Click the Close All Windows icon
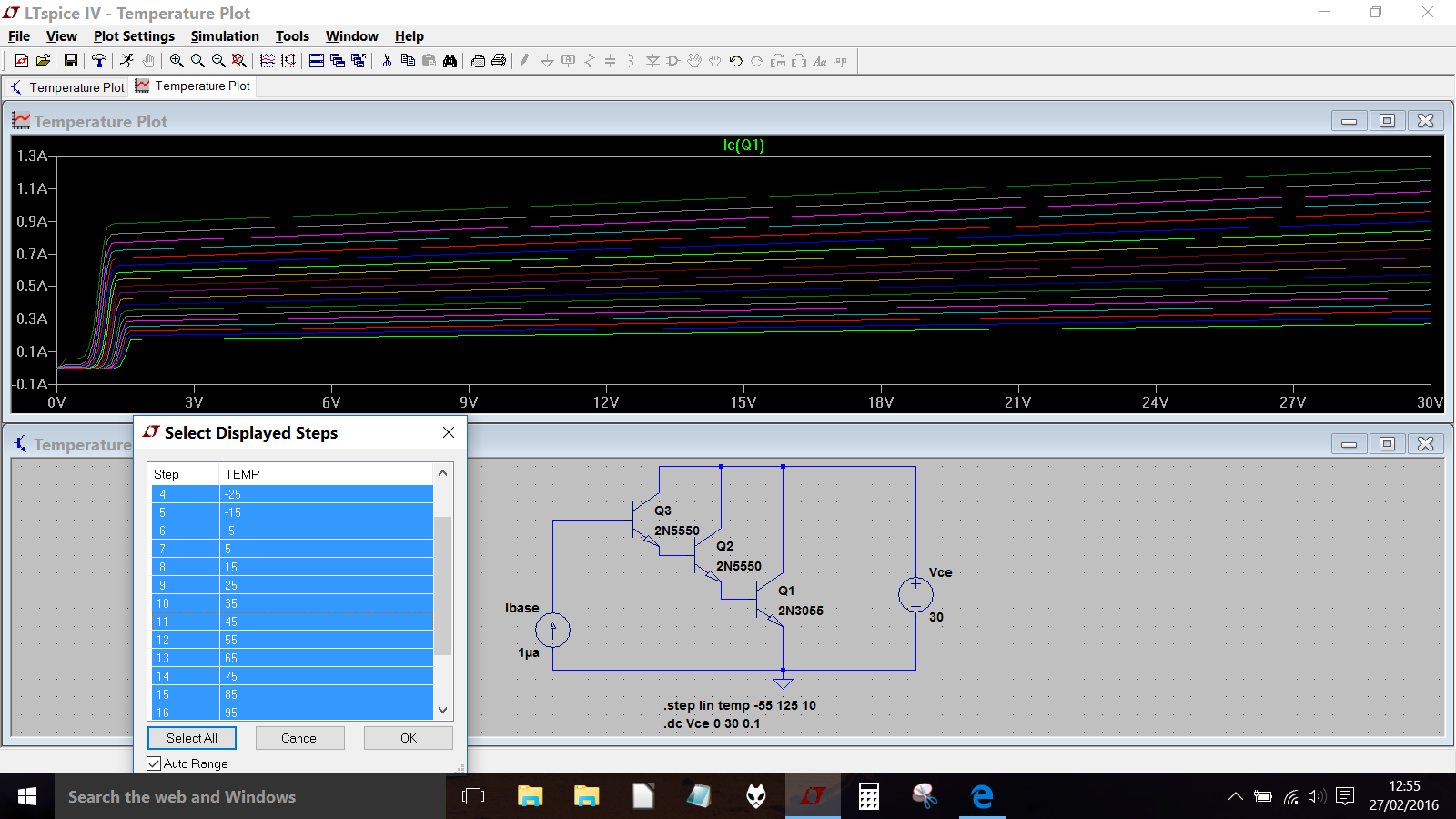 coord(359,61)
